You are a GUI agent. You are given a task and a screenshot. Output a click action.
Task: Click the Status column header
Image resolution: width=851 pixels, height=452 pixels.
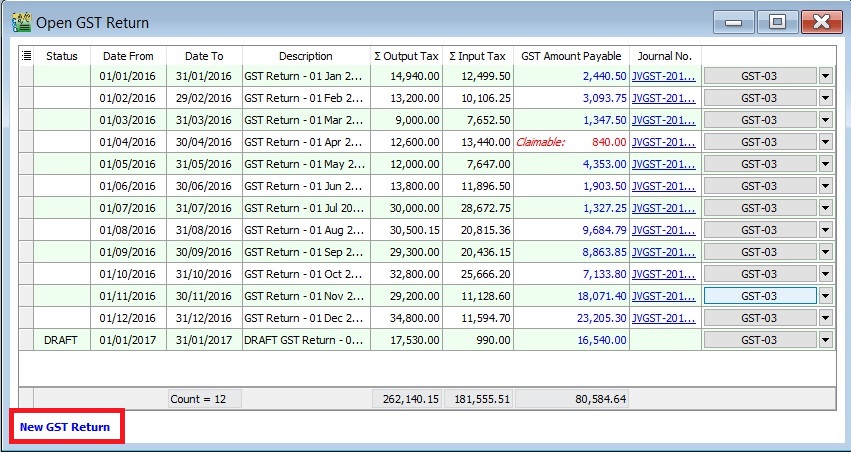click(62, 56)
